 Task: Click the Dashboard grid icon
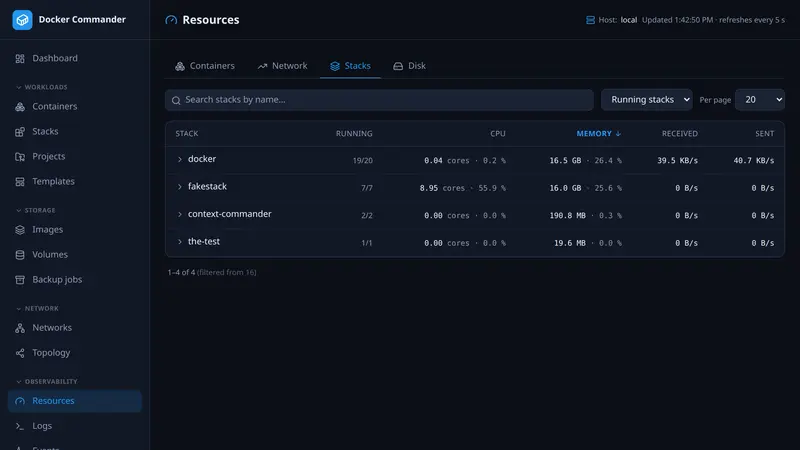(20, 59)
